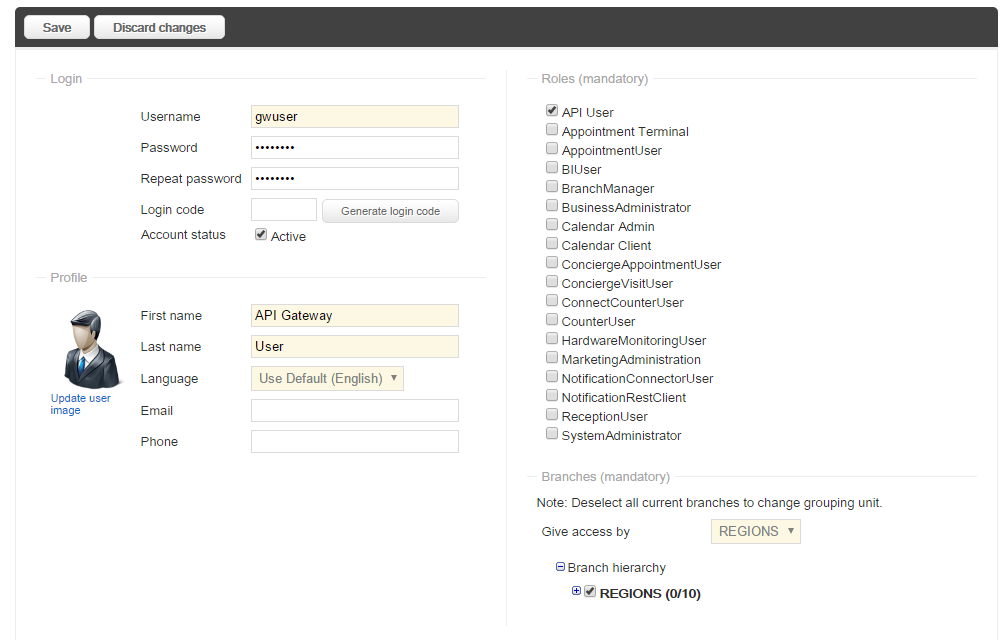
Task: Open the Give access by dropdown
Action: pos(755,531)
